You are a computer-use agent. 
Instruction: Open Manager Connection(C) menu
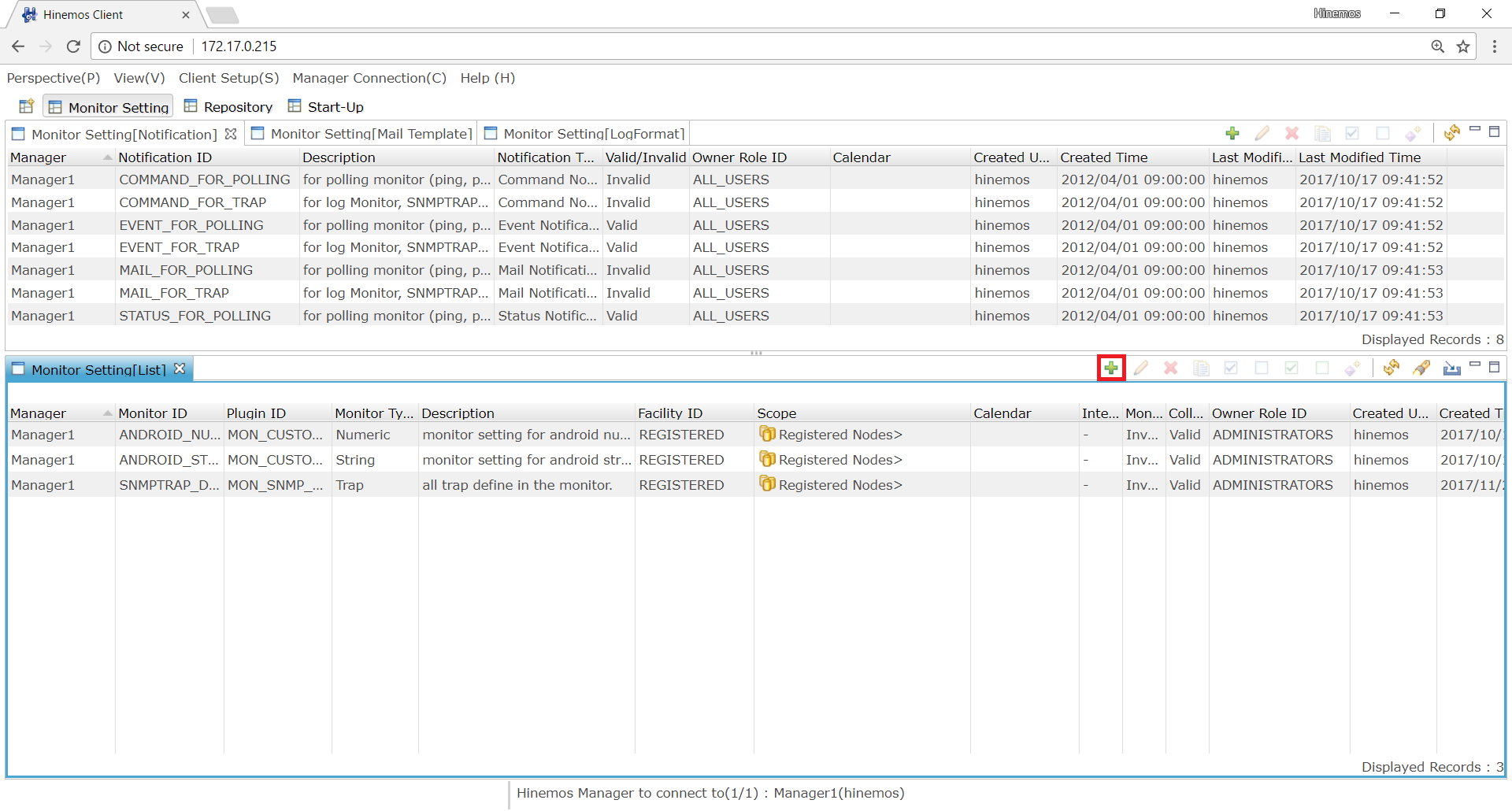[x=369, y=78]
